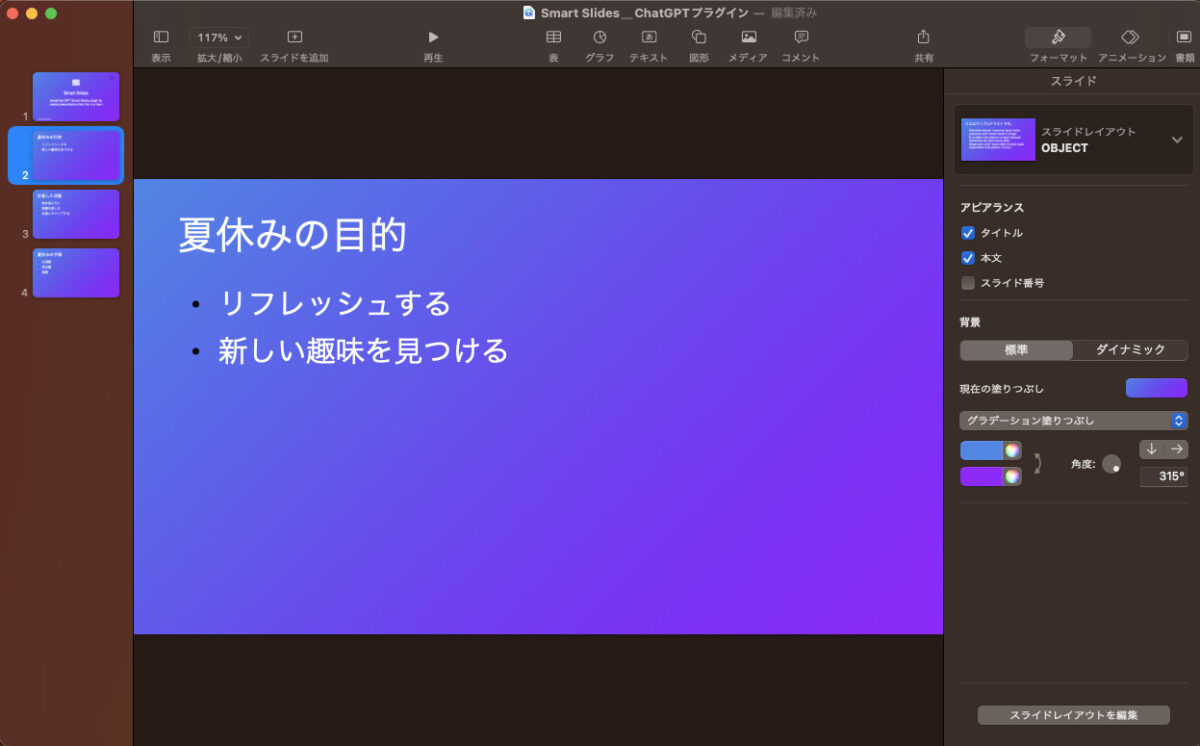The width and height of the screenshot is (1200, 746).
Task: Select slide 4 thumbnail in sidebar
Action: [76, 272]
